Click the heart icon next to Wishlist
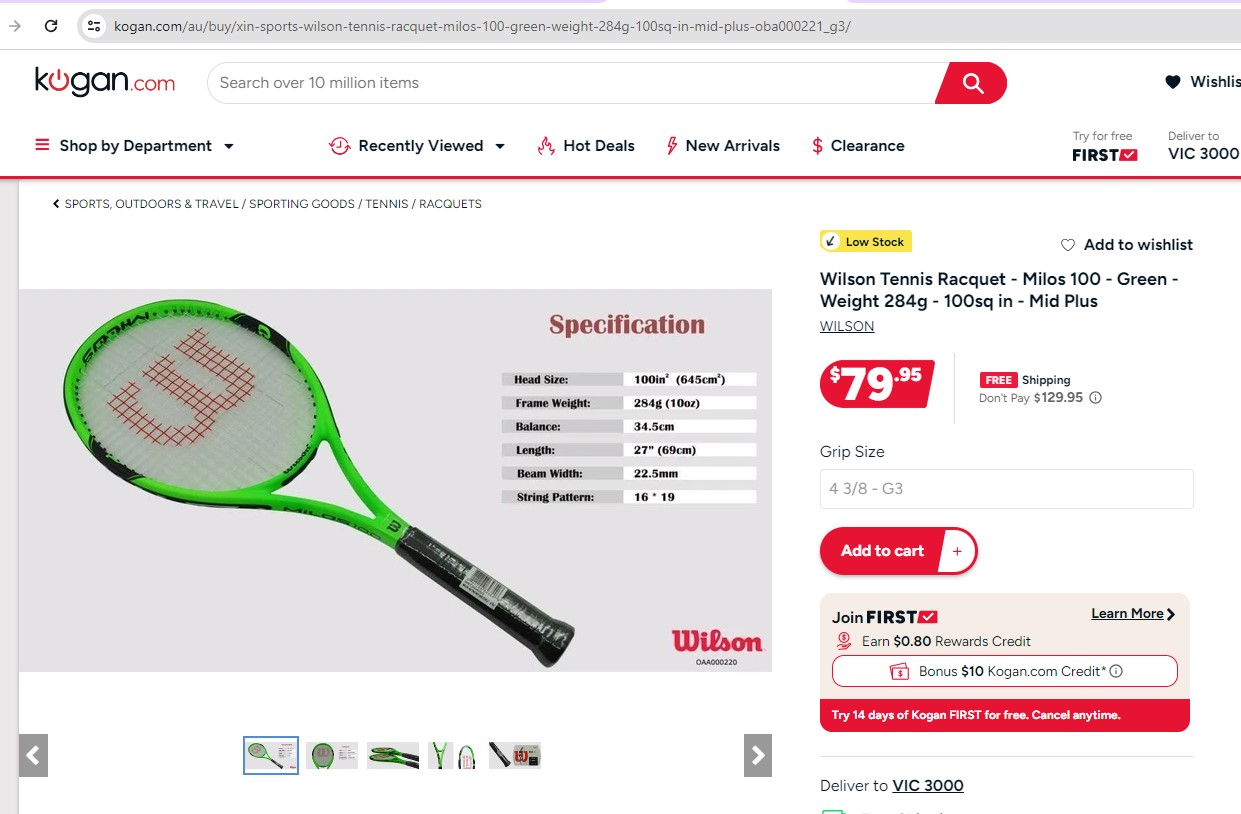Image resolution: width=1241 pixels, height=814 pixels. tap(1173, 82)
